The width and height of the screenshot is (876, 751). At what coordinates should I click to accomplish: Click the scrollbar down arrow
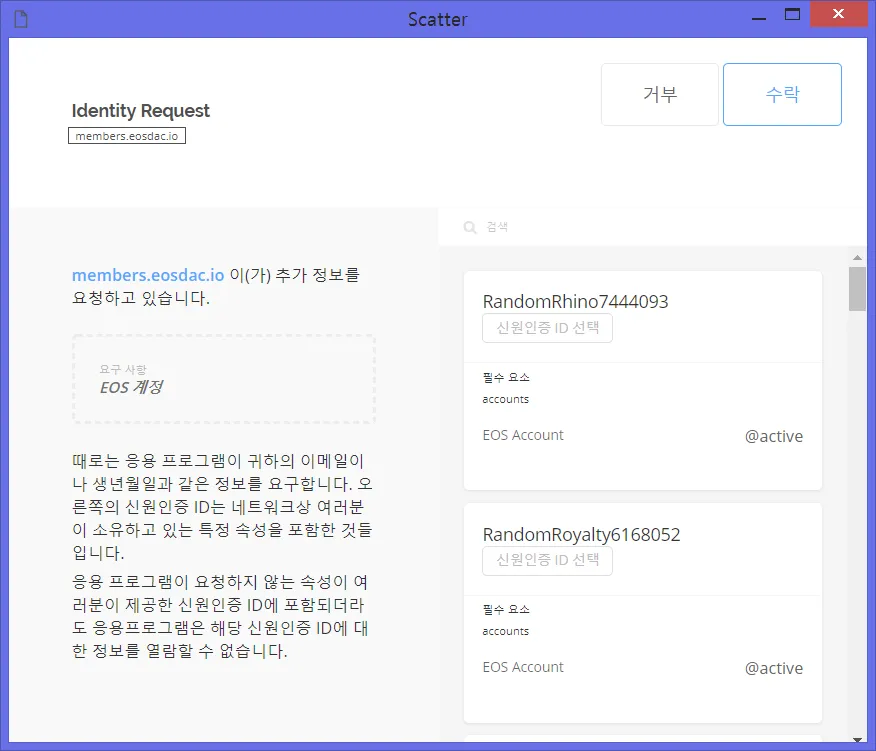coord(857,739)
